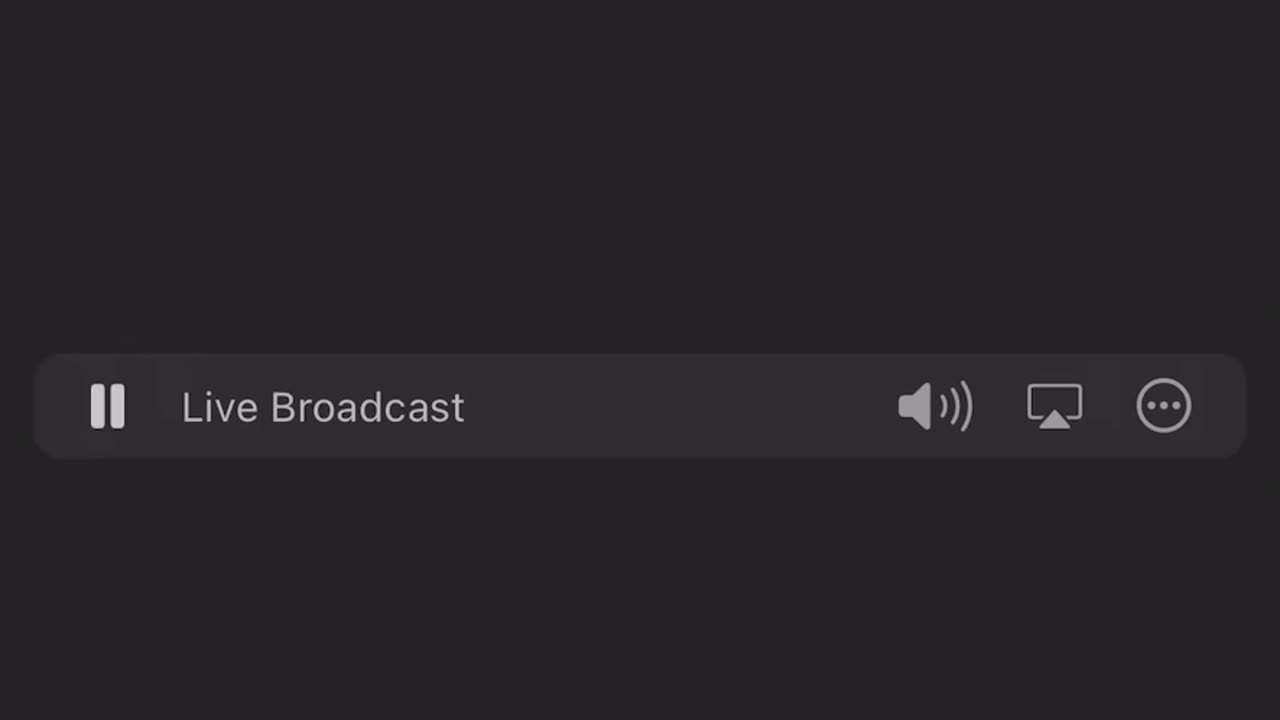Toggle playback with the pause icon
Viewport: 1280px width, 720px height.
pos(107,406)
